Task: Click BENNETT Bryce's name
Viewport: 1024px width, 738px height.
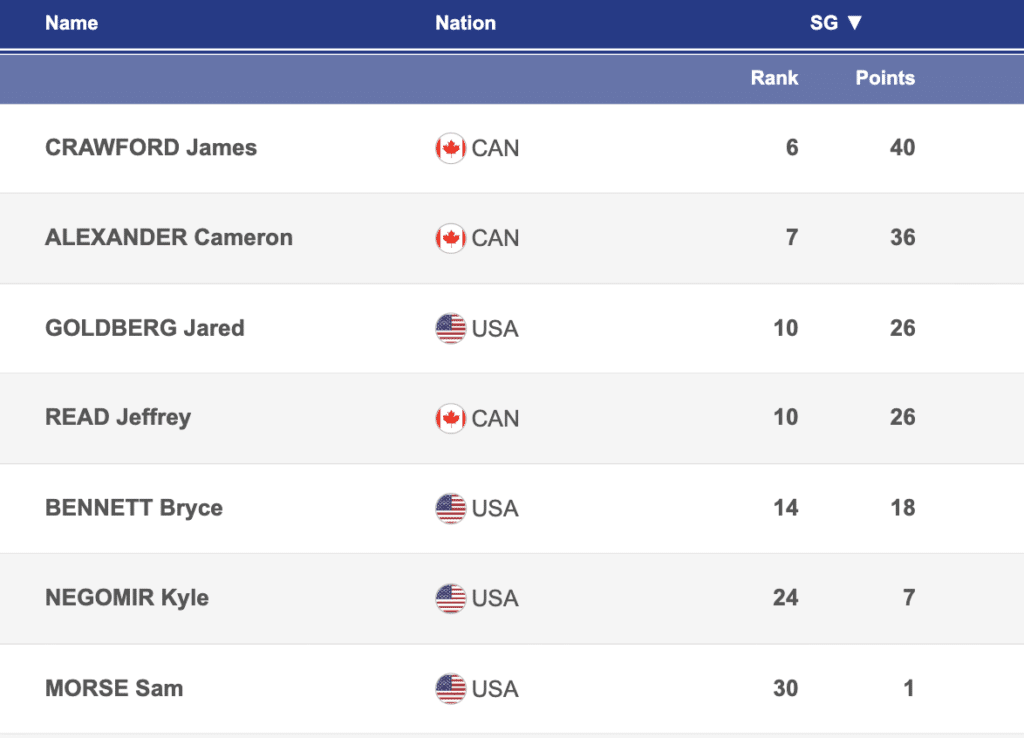Action: pos(134,508)
